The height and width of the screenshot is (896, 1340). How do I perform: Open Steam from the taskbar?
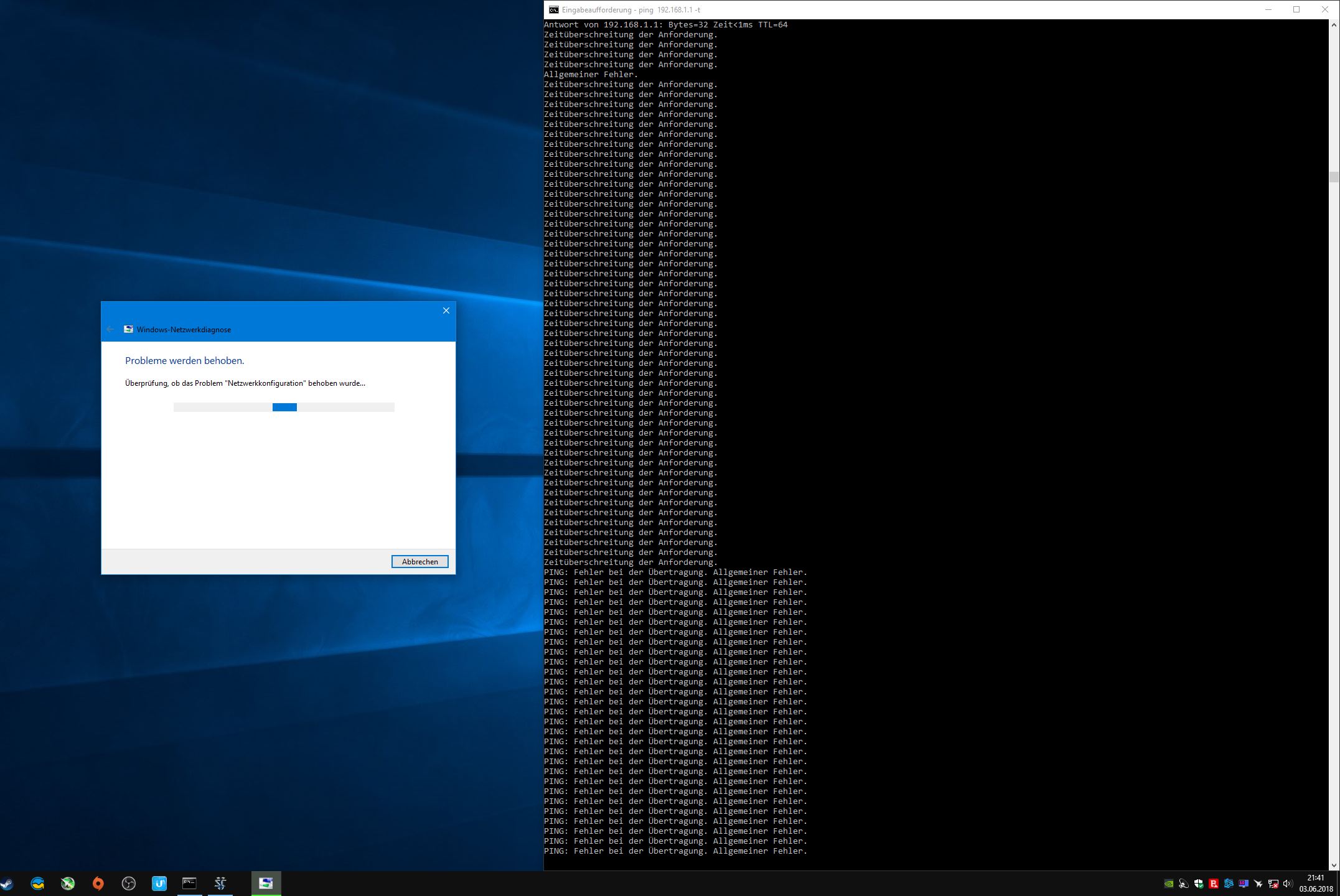6,884
